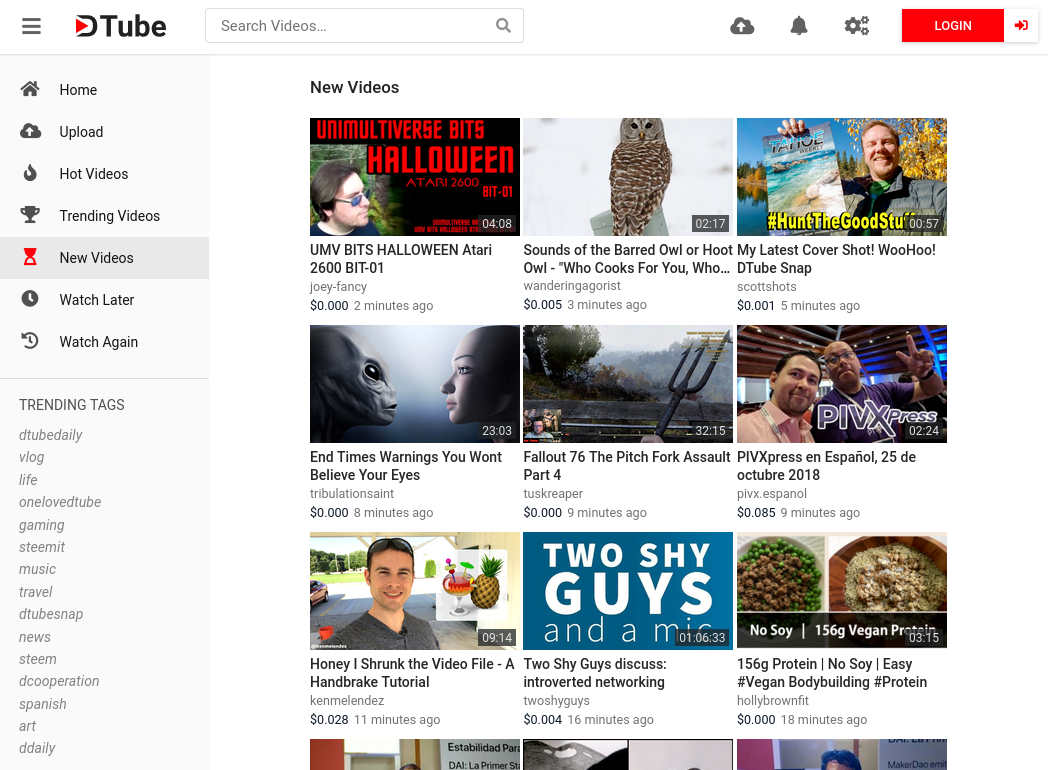Open channel kenmelendez
The width and height of the screenshot is (1048, 770).
click(x=347, y=700)
